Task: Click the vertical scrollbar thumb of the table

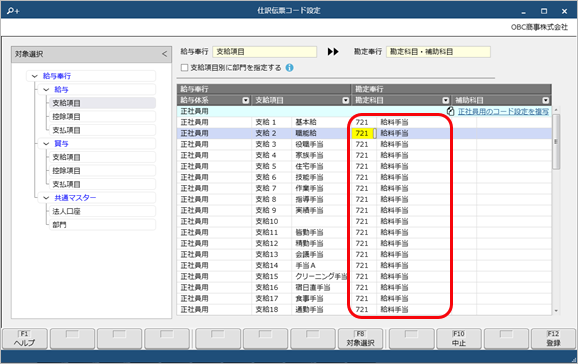Action: pos(556,142)
